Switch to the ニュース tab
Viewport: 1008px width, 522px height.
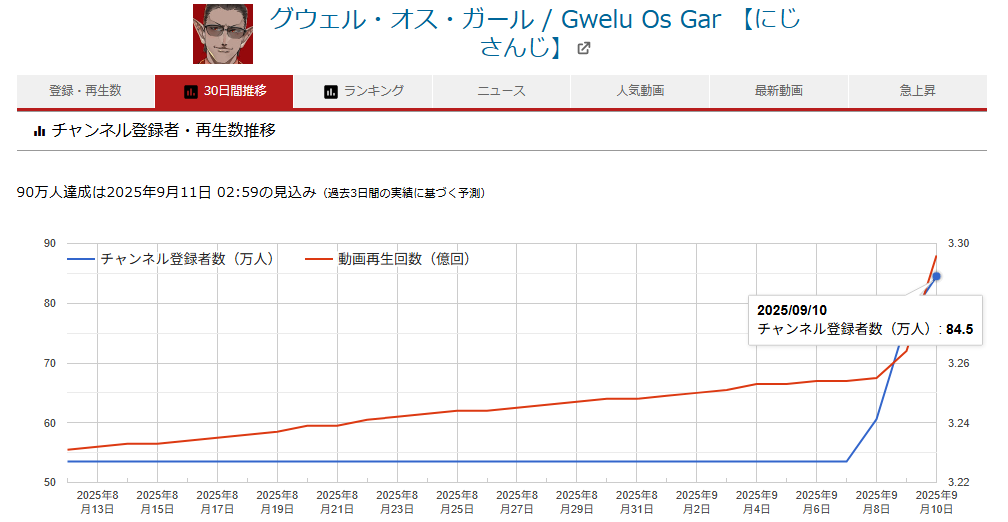501,91
